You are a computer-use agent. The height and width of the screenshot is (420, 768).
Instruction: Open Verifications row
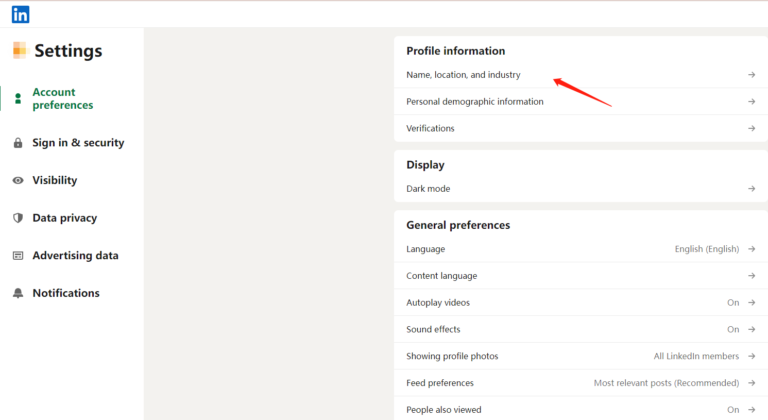pyautogui.click(x=430, y=128)
